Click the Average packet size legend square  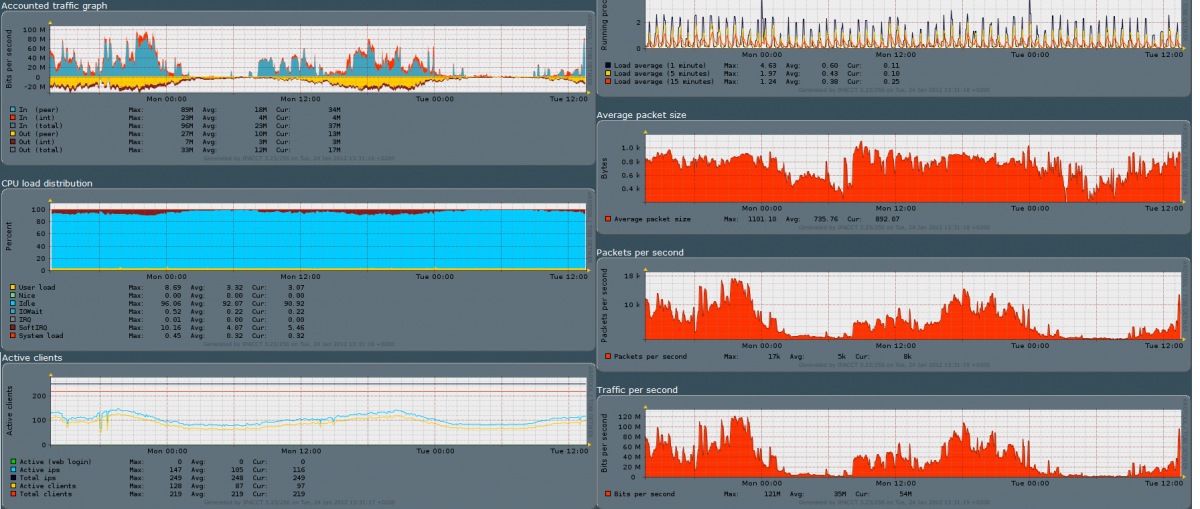coord(607,218)
